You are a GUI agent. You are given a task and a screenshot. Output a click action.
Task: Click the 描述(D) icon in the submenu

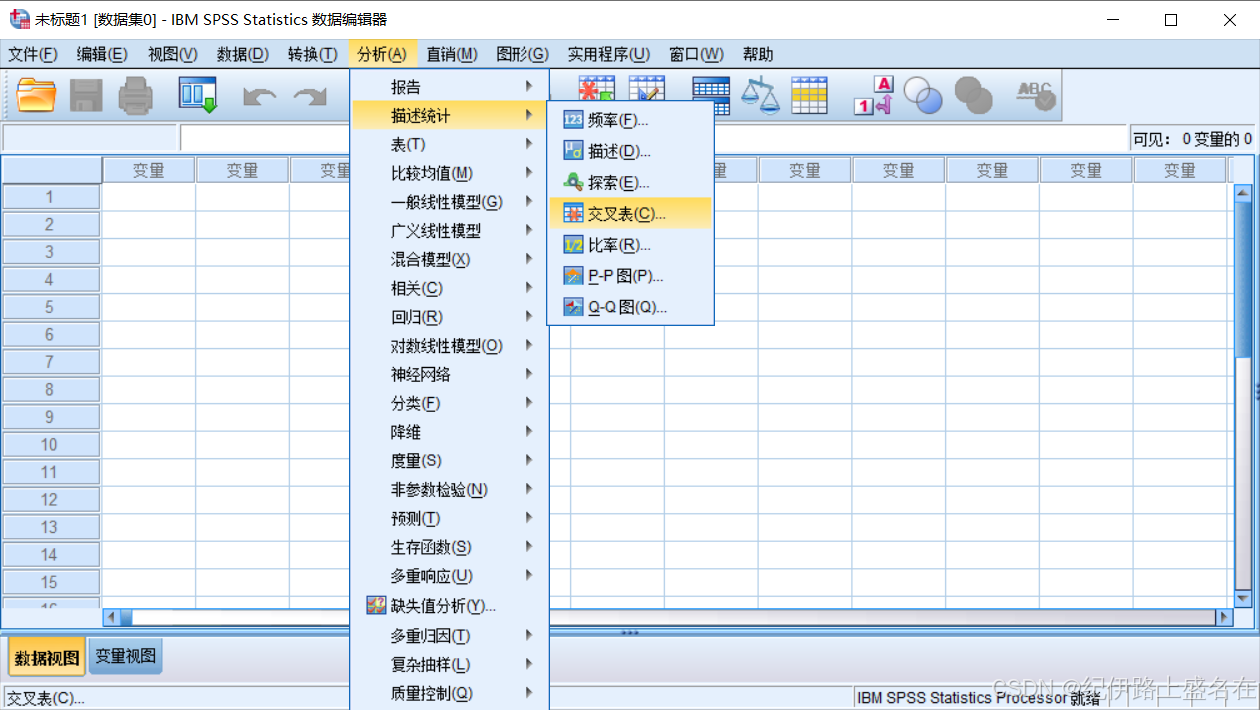[573, 151]
